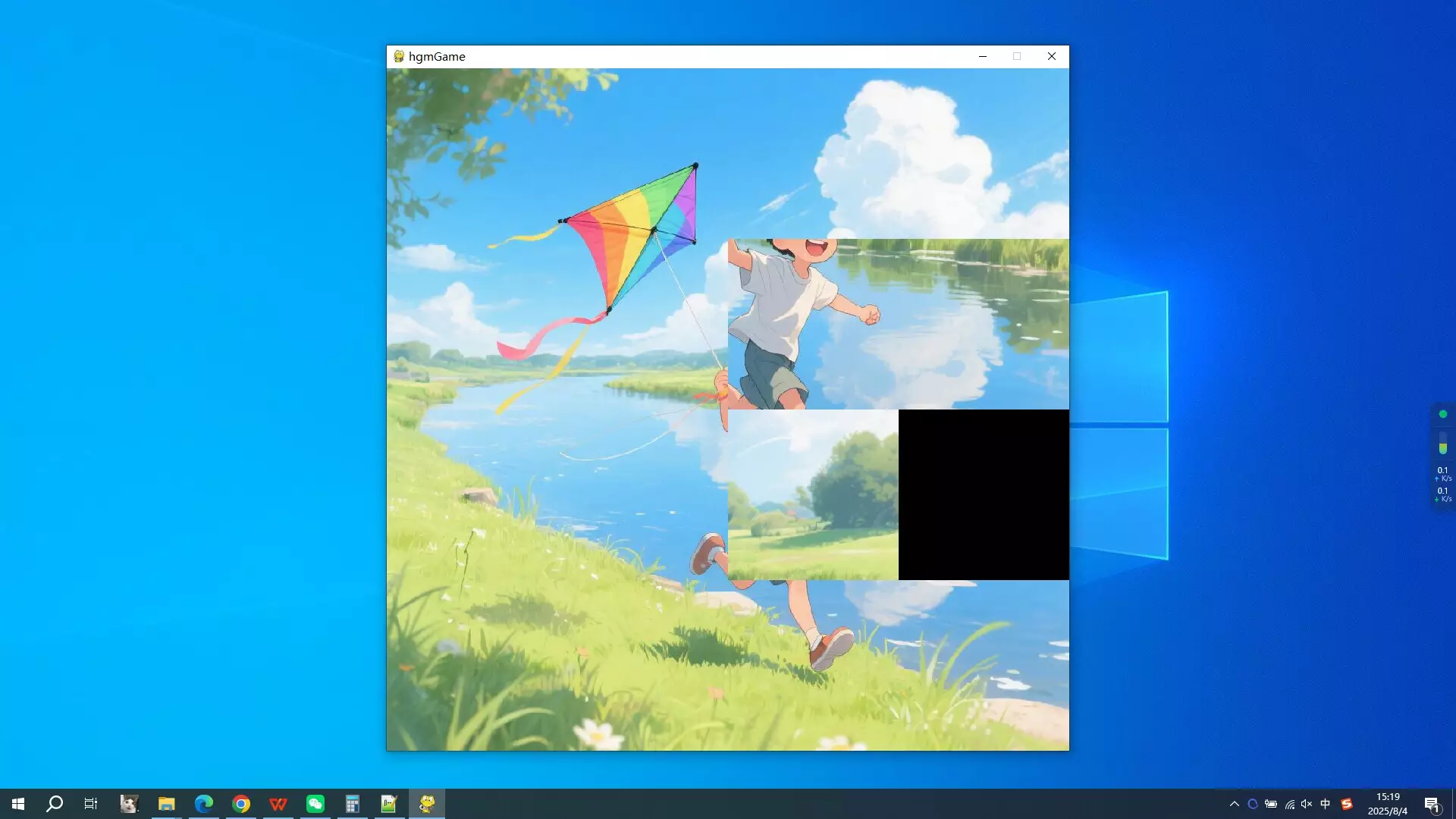Toggle the Wi-Fi network flyout
The width and height of the screenshot is (1456, 819).
pyautogui.click(x=1289, y=803)
